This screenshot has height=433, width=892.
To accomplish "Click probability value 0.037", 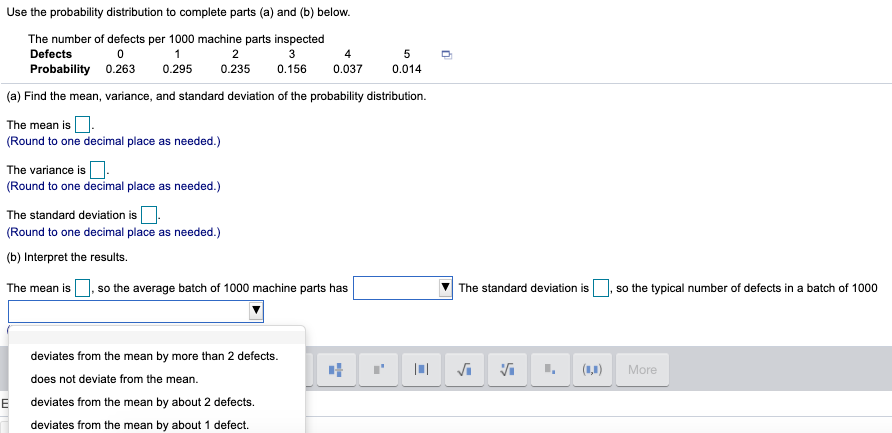I will [348, 69].
